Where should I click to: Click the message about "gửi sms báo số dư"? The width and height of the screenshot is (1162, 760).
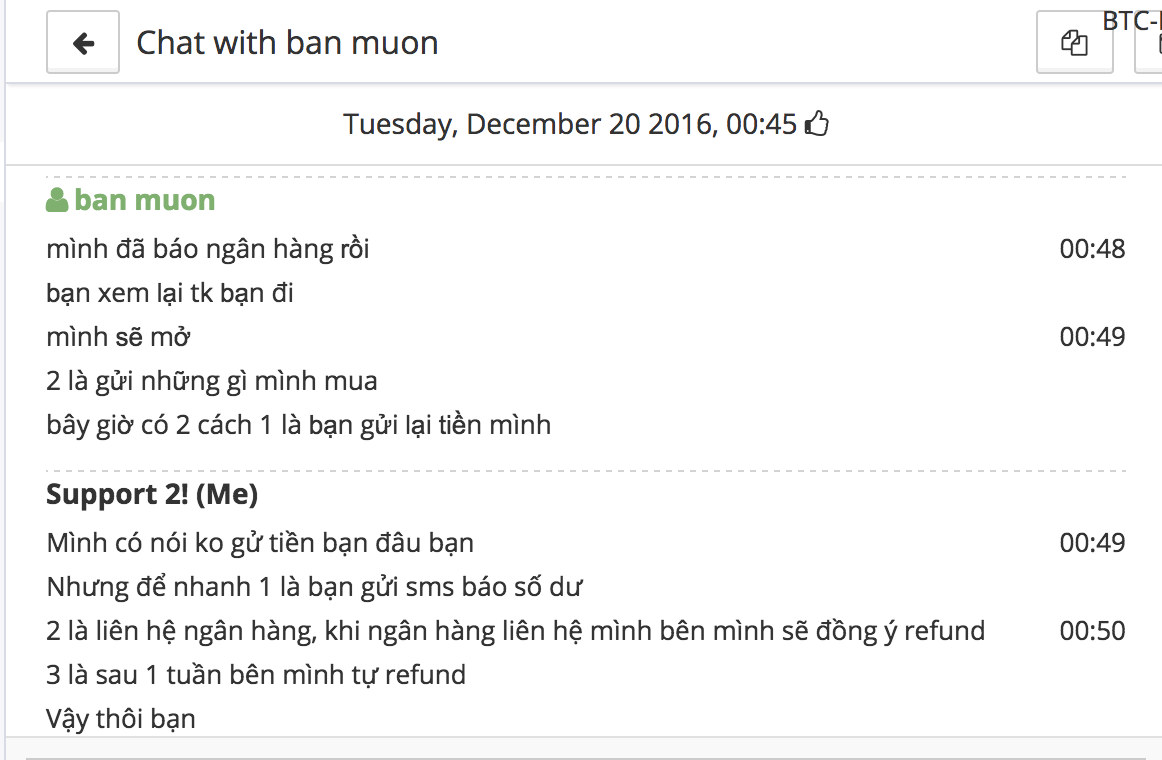tap(314, 587)
